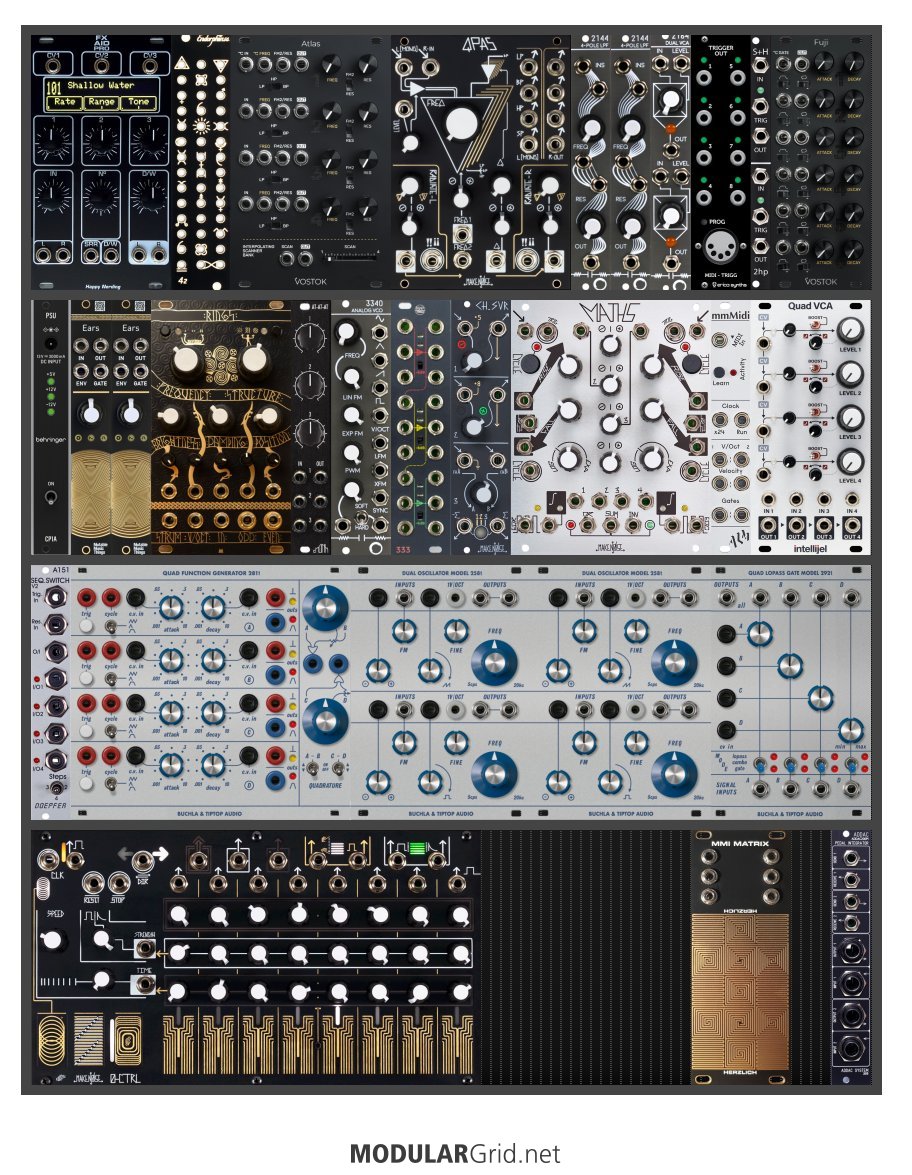Screen dimensions: 912x1175
Task: Click the 281t row A white trig button
Action: coord(87,625)
